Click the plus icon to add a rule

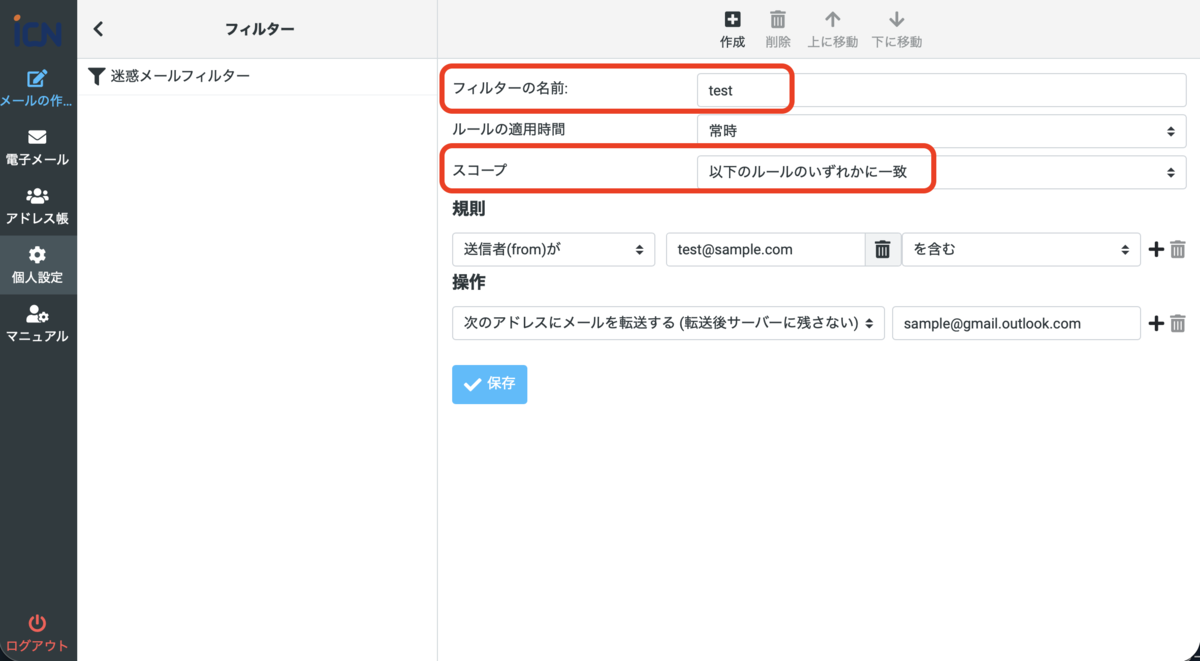tap(1156, 249)
